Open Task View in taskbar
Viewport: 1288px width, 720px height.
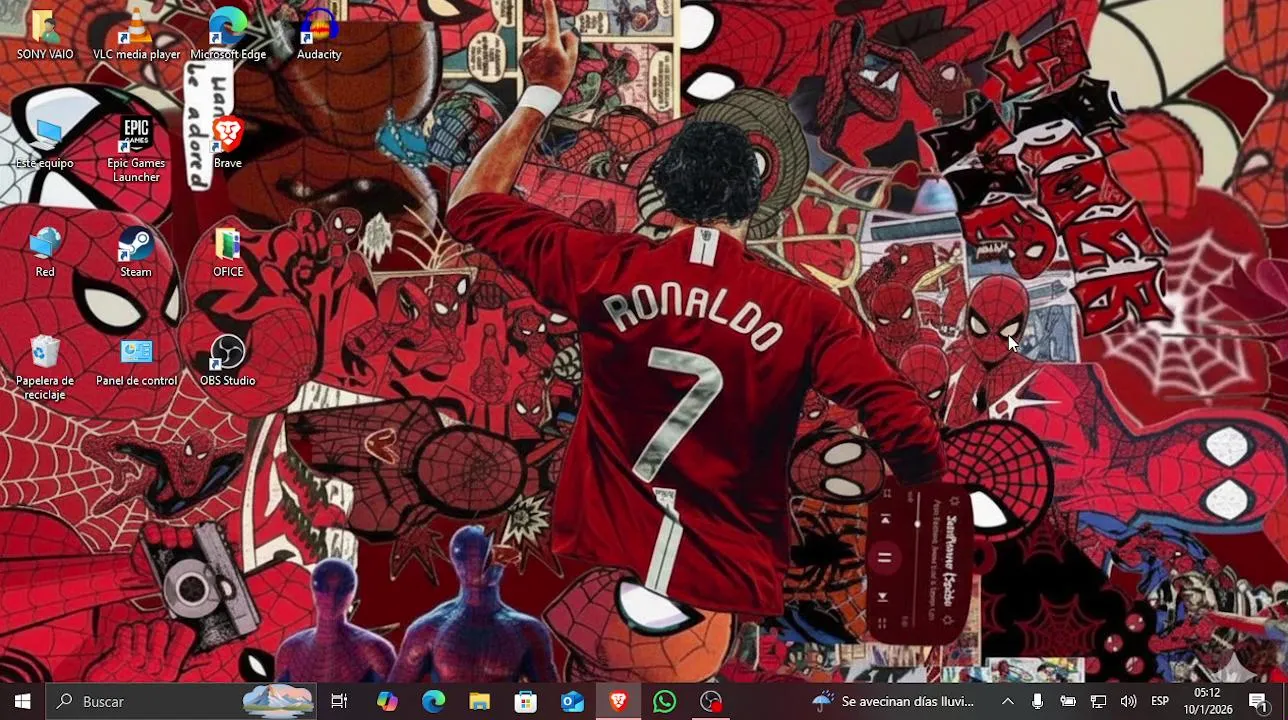coord(339,701)
